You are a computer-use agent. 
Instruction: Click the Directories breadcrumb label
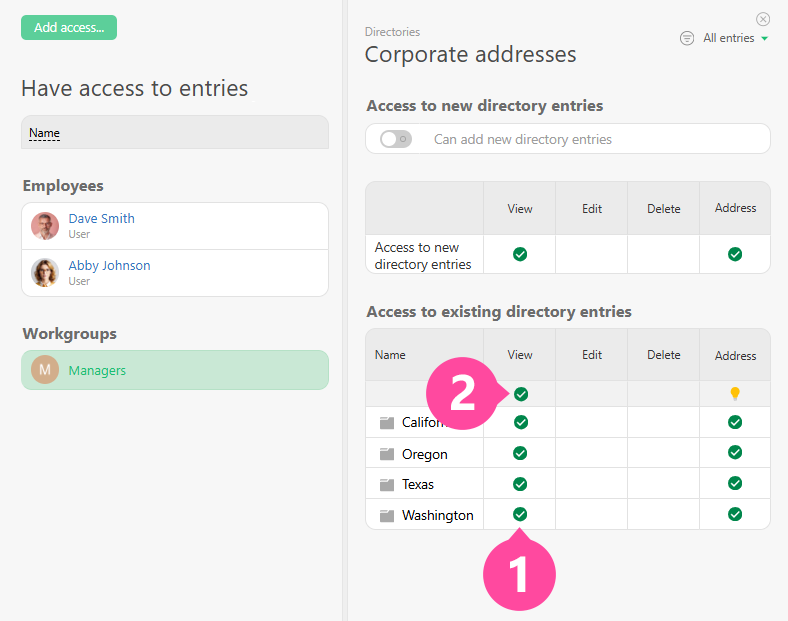[392, 32]
